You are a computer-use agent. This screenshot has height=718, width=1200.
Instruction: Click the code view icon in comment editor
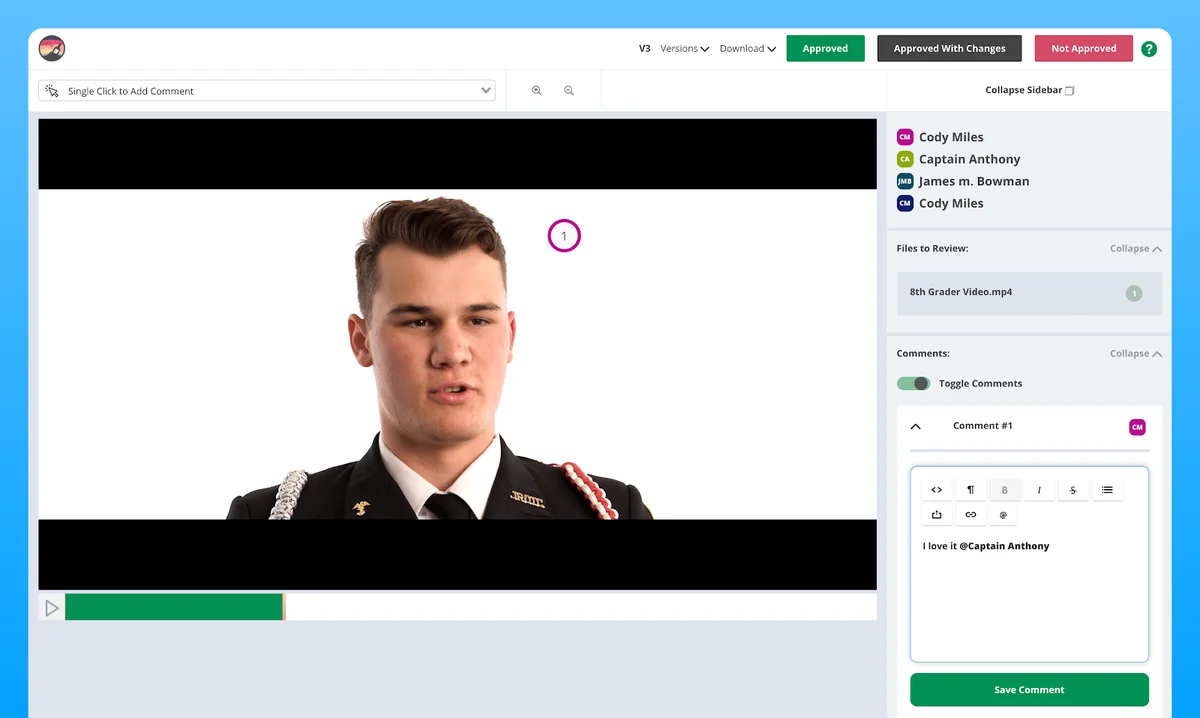[x=937, y=490]
